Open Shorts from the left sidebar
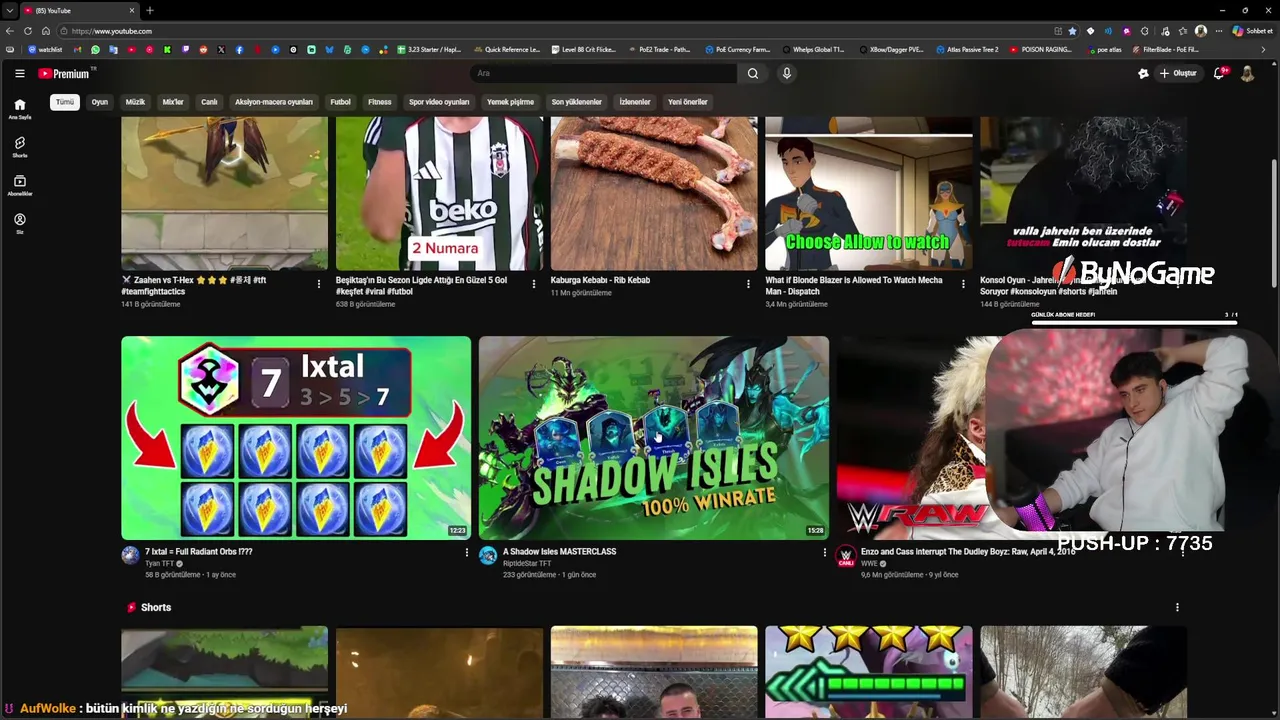This screenshot has width=1280, height=720. pos(19,147)
